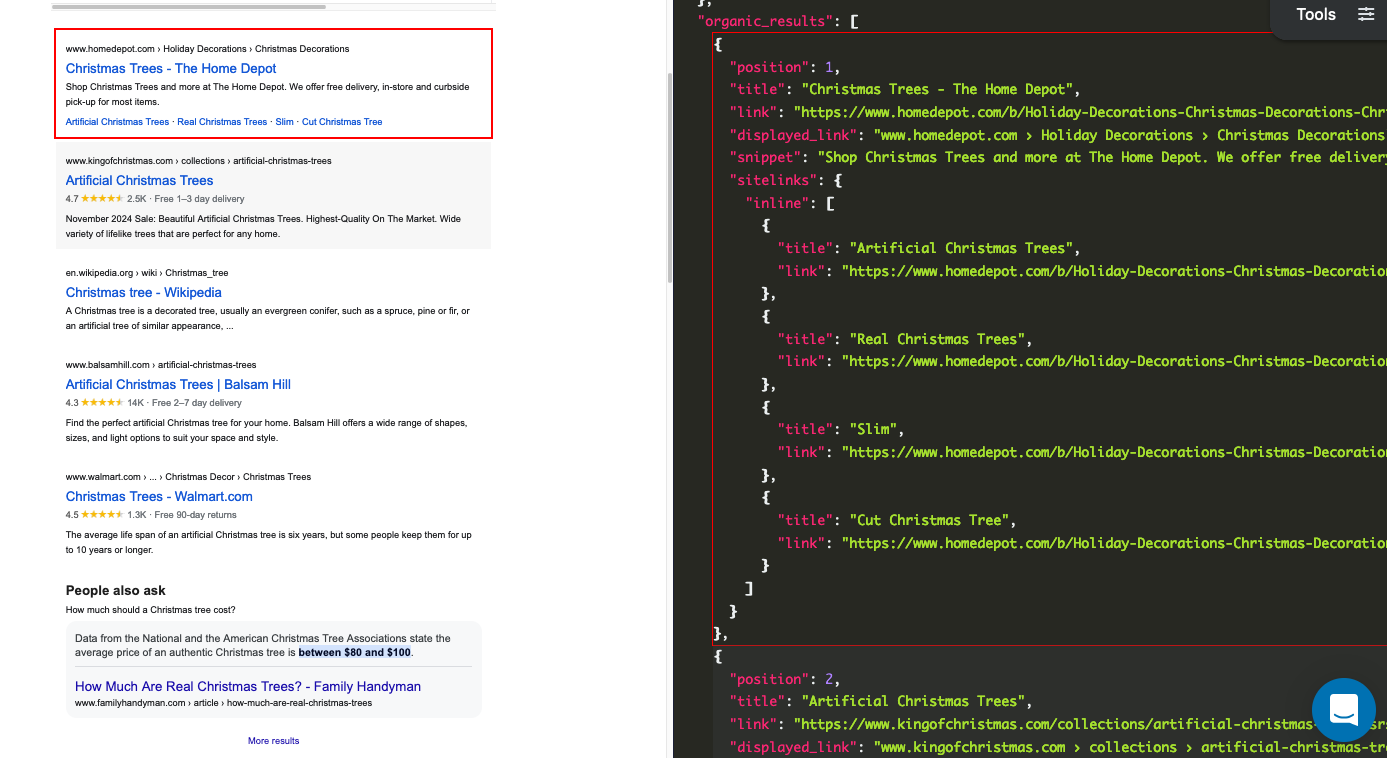The width and height of the screenshot is (1387, 758).
Task: Click the Tools button label
Action: [1316, 14]
